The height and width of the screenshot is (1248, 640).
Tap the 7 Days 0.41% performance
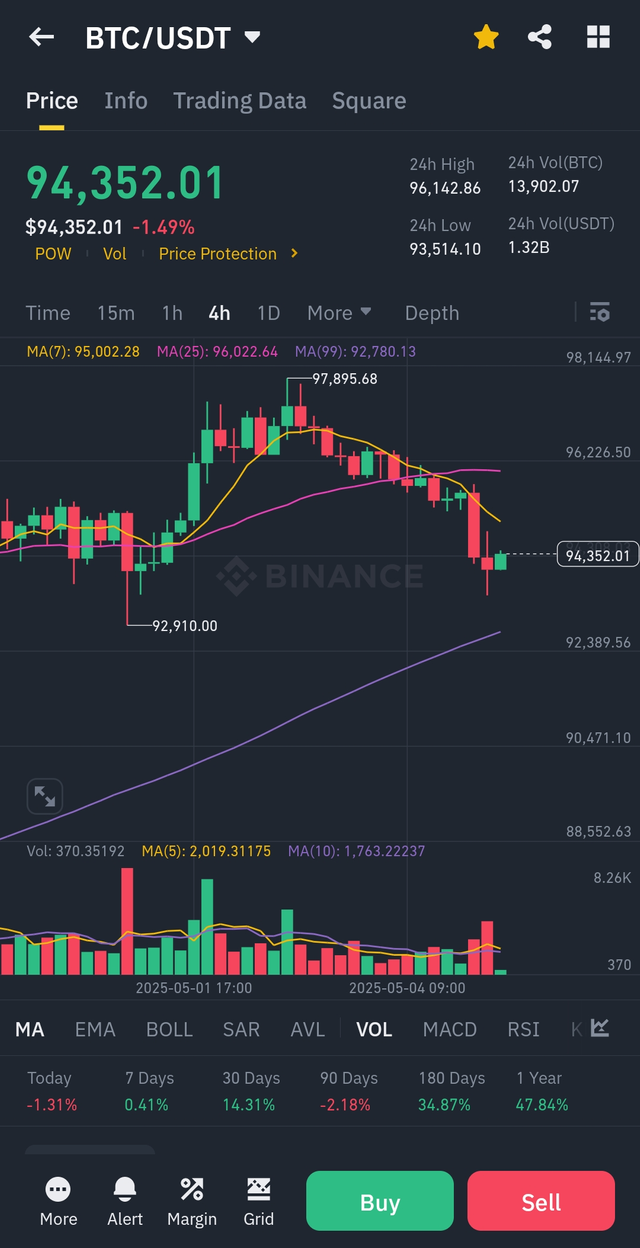tap(149, 1091)
